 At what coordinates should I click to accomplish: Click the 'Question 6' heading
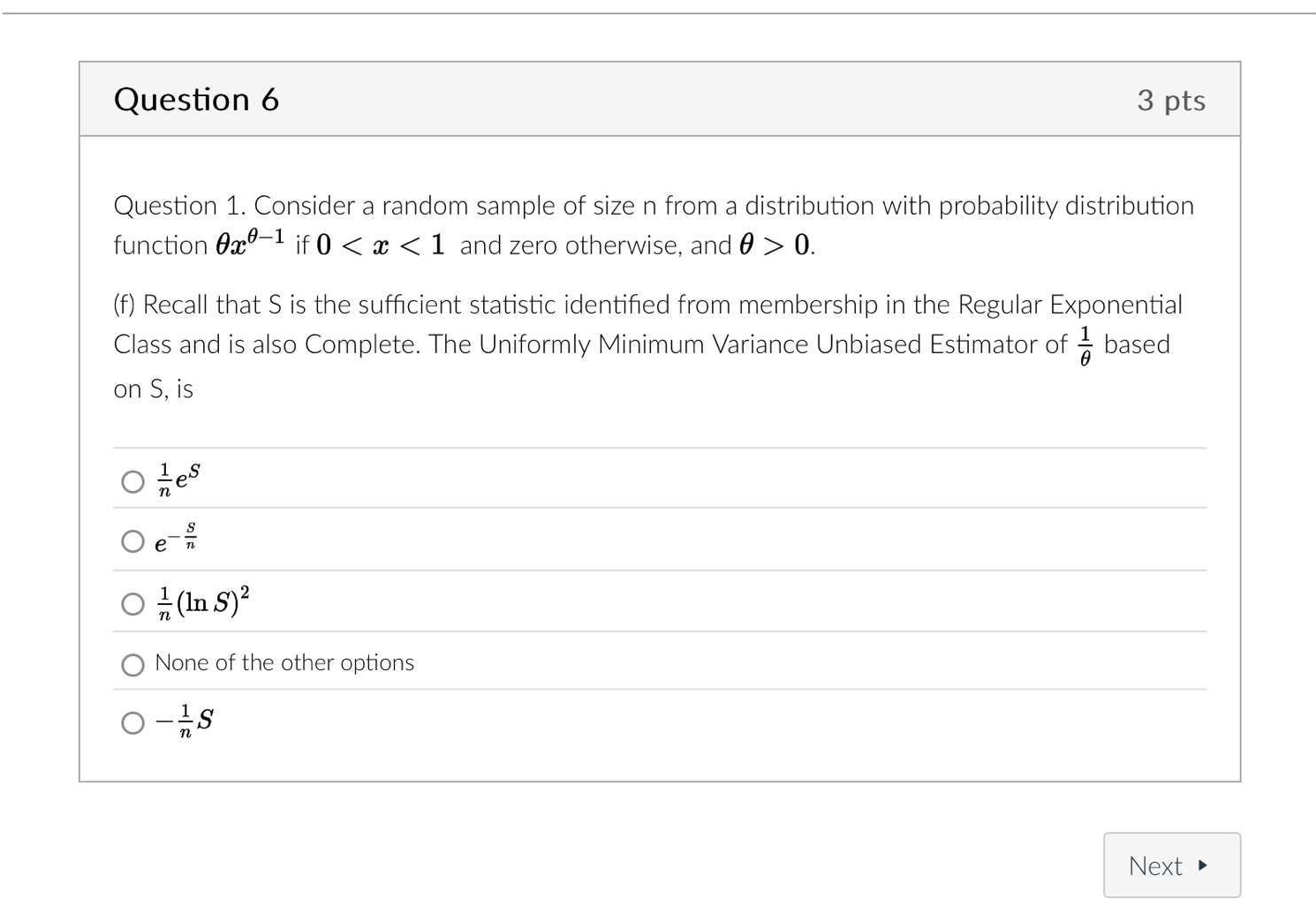pos(196,100)
